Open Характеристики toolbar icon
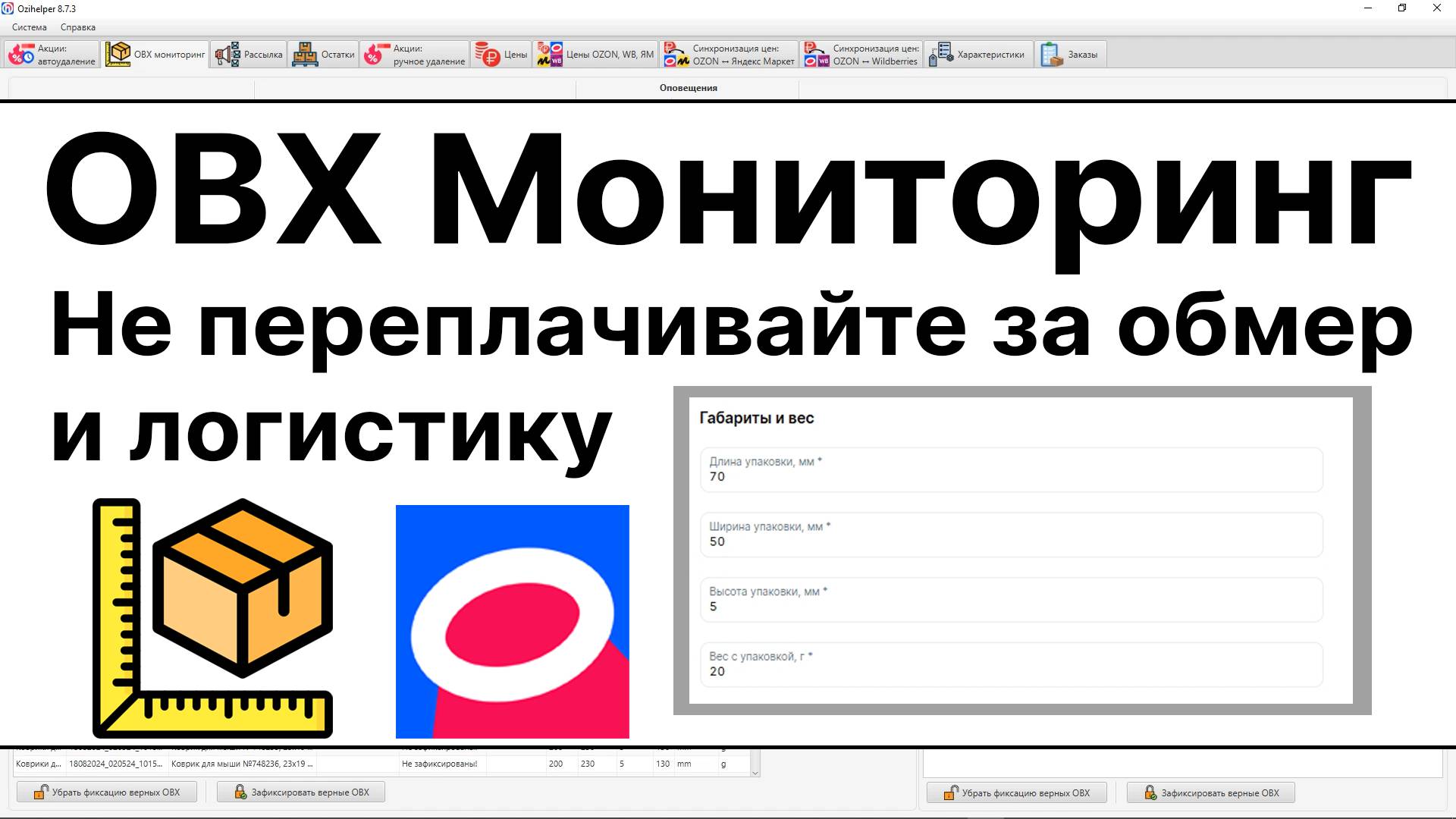The width and height of the screenshot is (1456, 819). point(941,55)
